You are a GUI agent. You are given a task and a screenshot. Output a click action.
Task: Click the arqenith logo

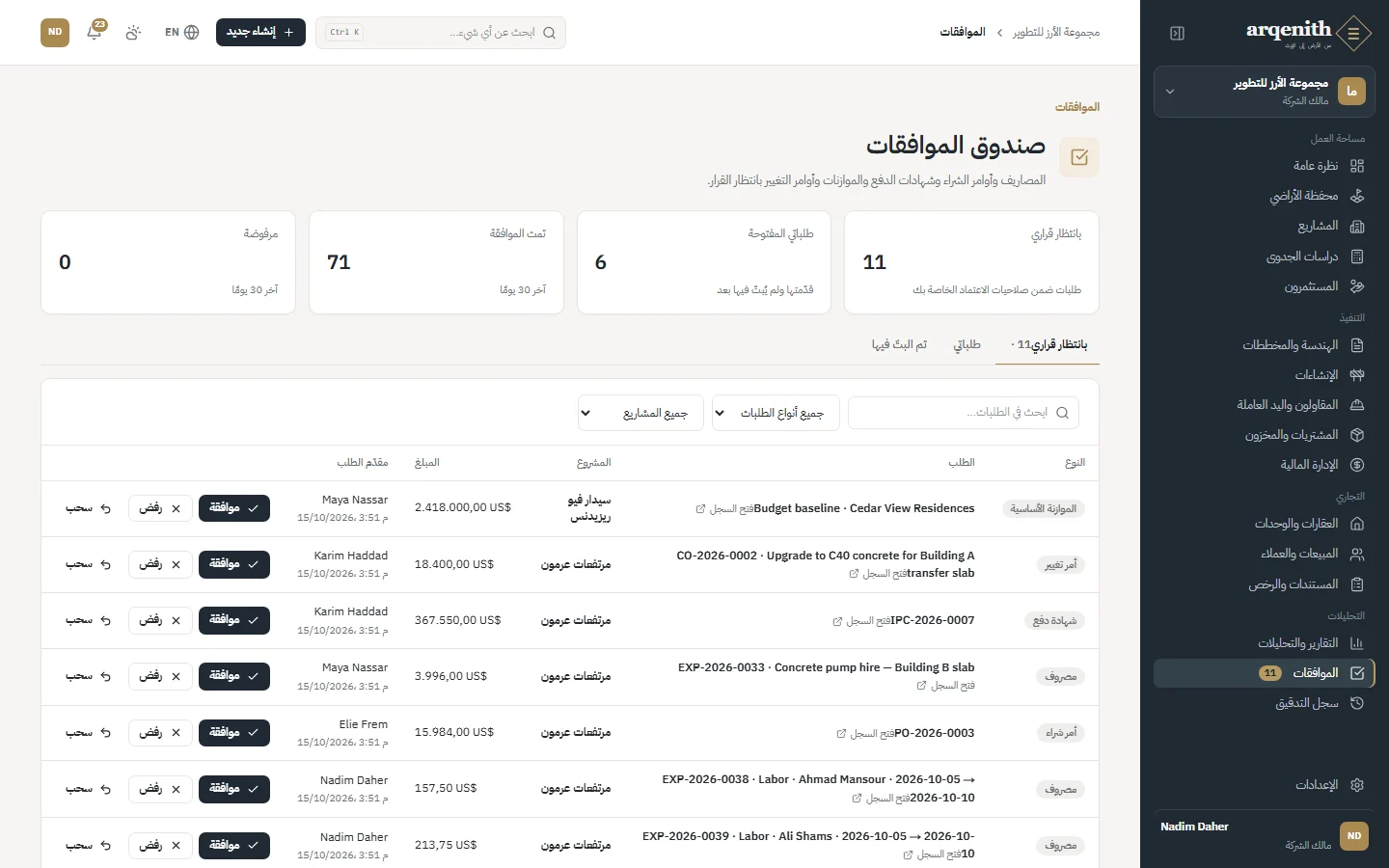[x=1308, y=33]
